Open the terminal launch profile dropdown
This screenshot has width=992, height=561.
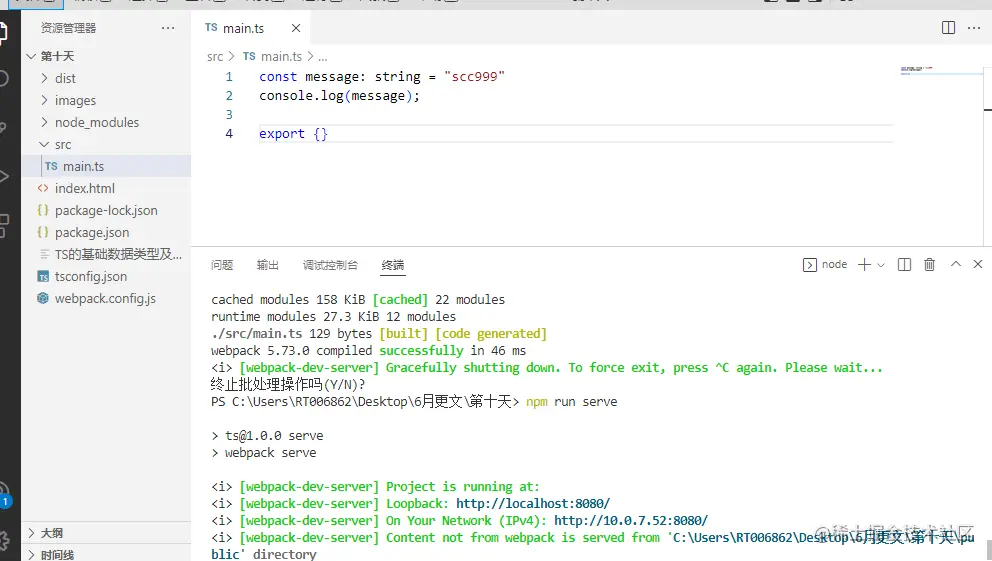coord(881,265)
